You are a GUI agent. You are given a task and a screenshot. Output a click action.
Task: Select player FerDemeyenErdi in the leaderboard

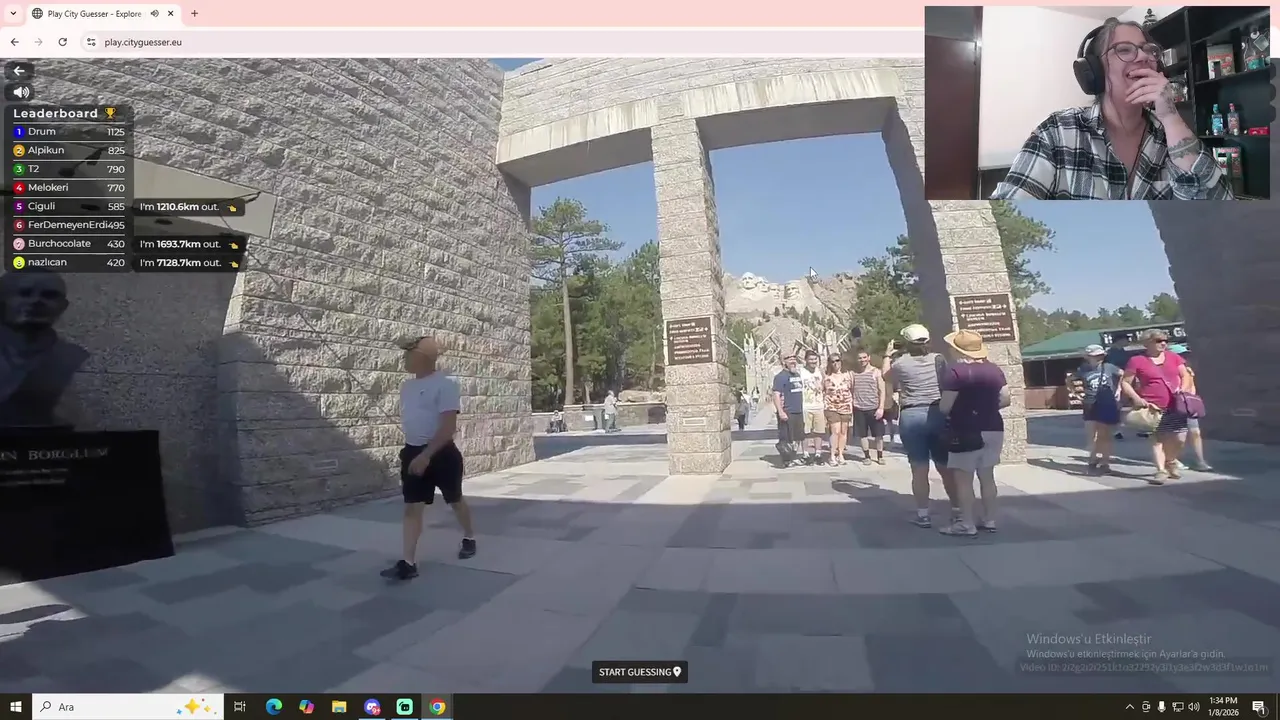click(x=69, y=225)
